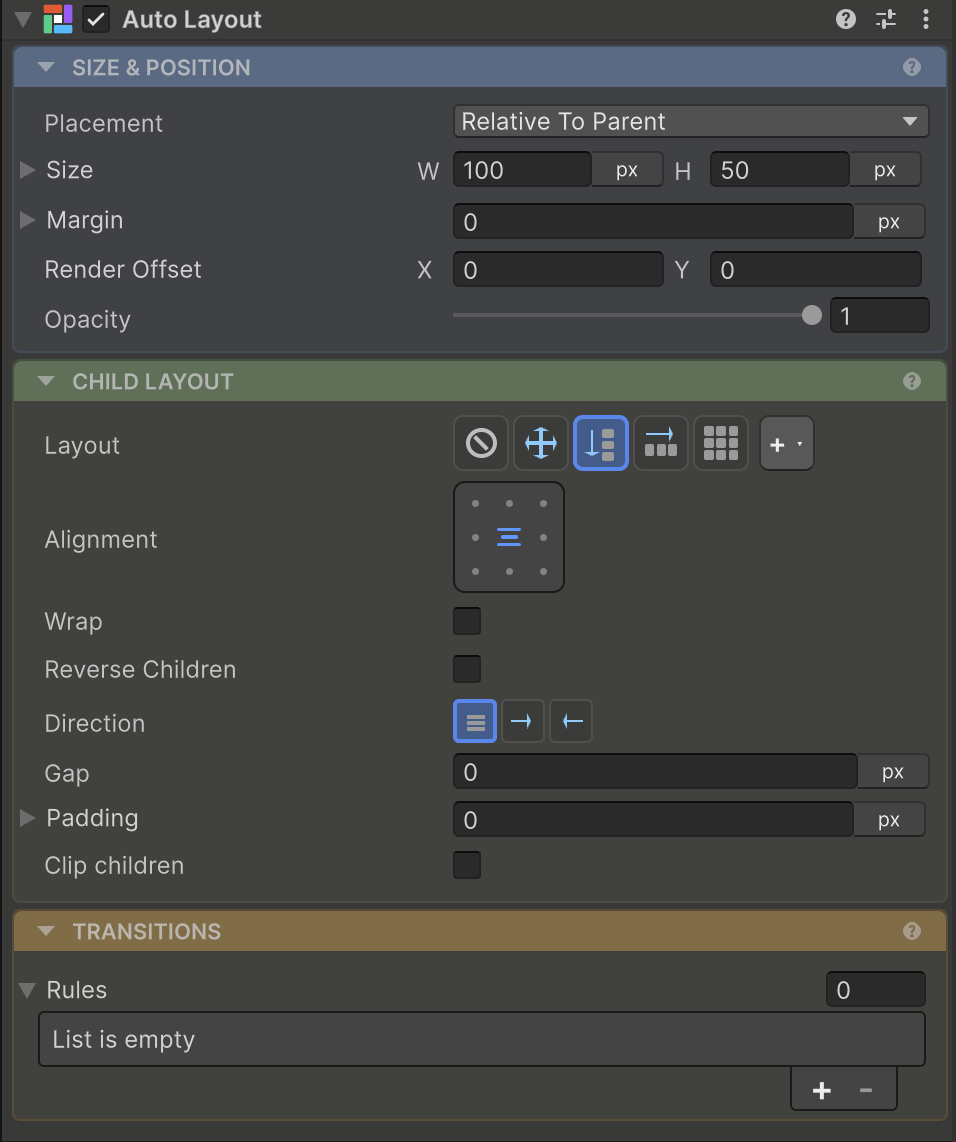Click the 'Opacity' label
The image size is (956, 1142).
[x=87, y=320]
